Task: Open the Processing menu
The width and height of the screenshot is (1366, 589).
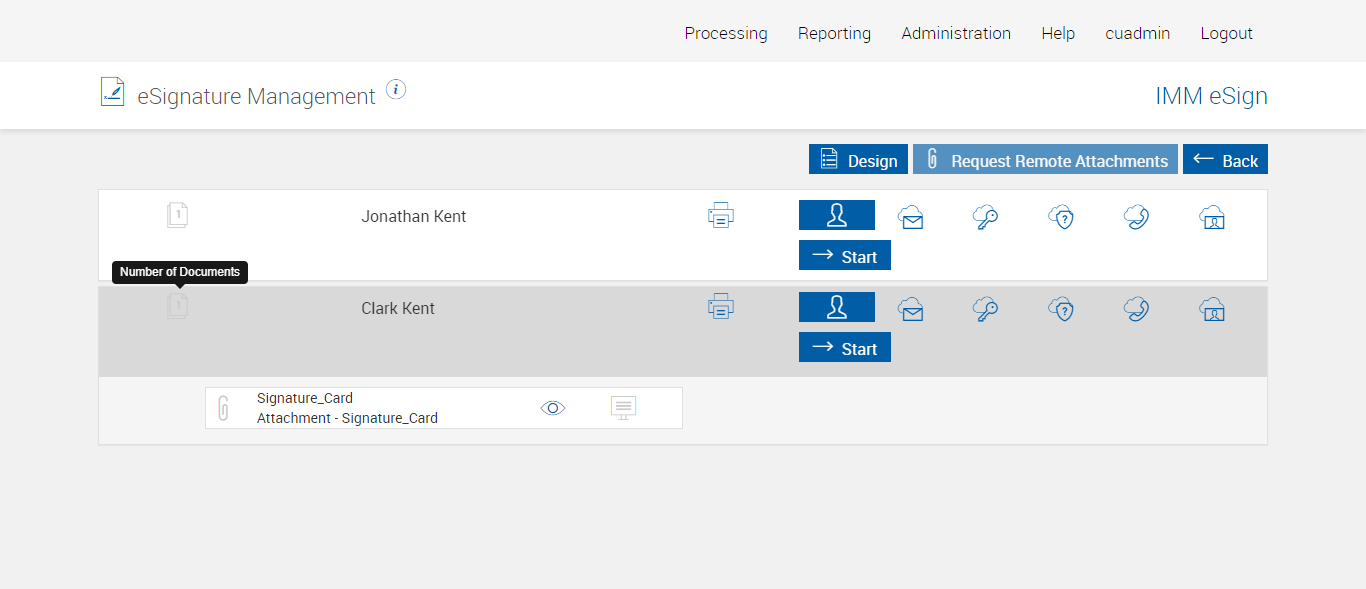Action: (x=726, y=33)
